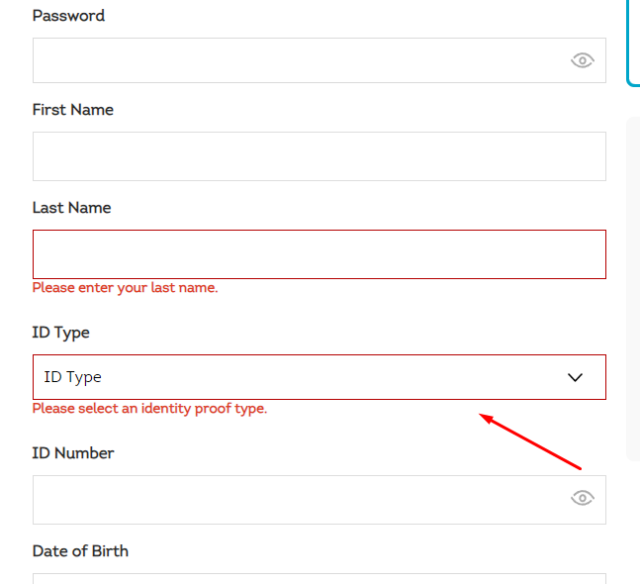Image resolution: width=640 pixels, height=584 pixels.
Task: Click the ID Number label
Action: tap(73, 453)
